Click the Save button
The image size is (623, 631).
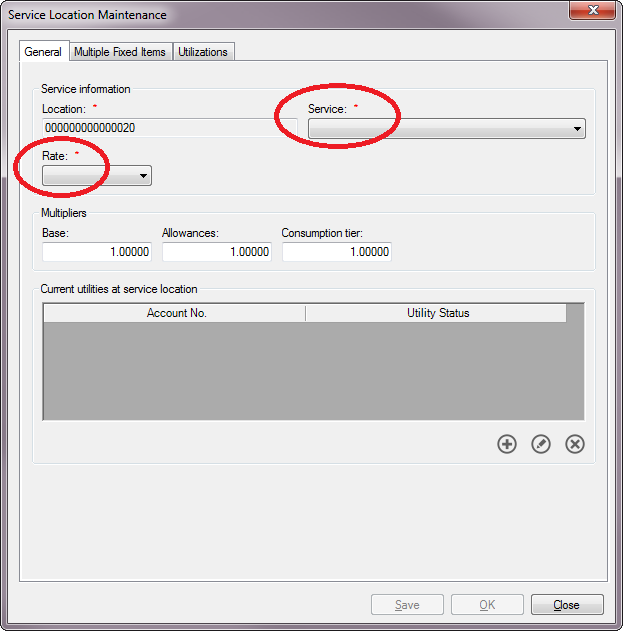tap(407, 604)
